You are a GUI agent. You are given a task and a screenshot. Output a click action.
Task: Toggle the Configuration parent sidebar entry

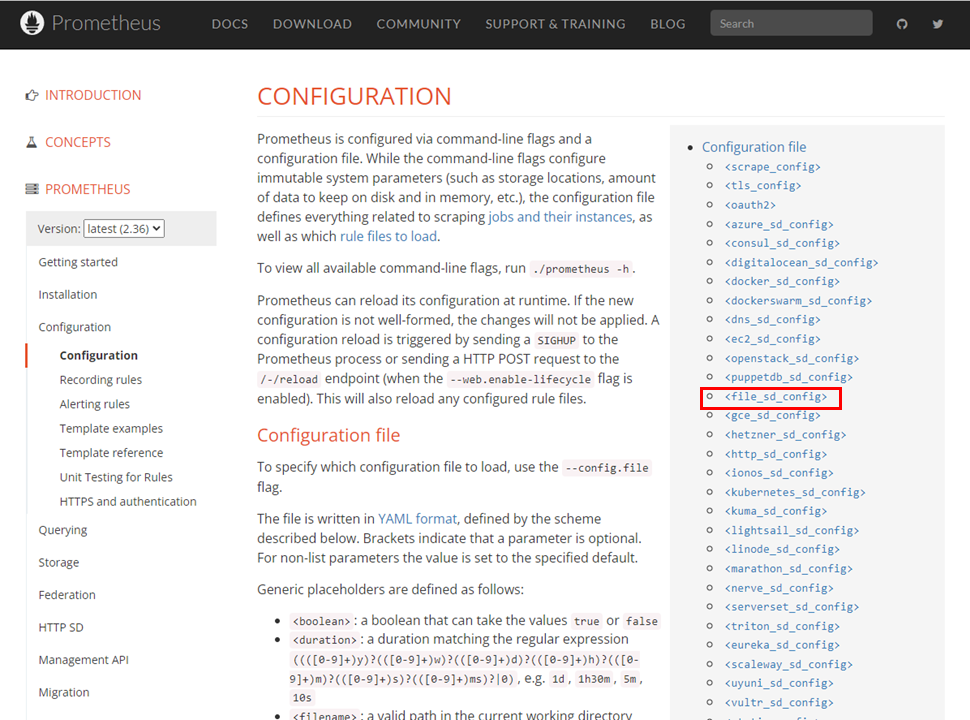[74, 327]
